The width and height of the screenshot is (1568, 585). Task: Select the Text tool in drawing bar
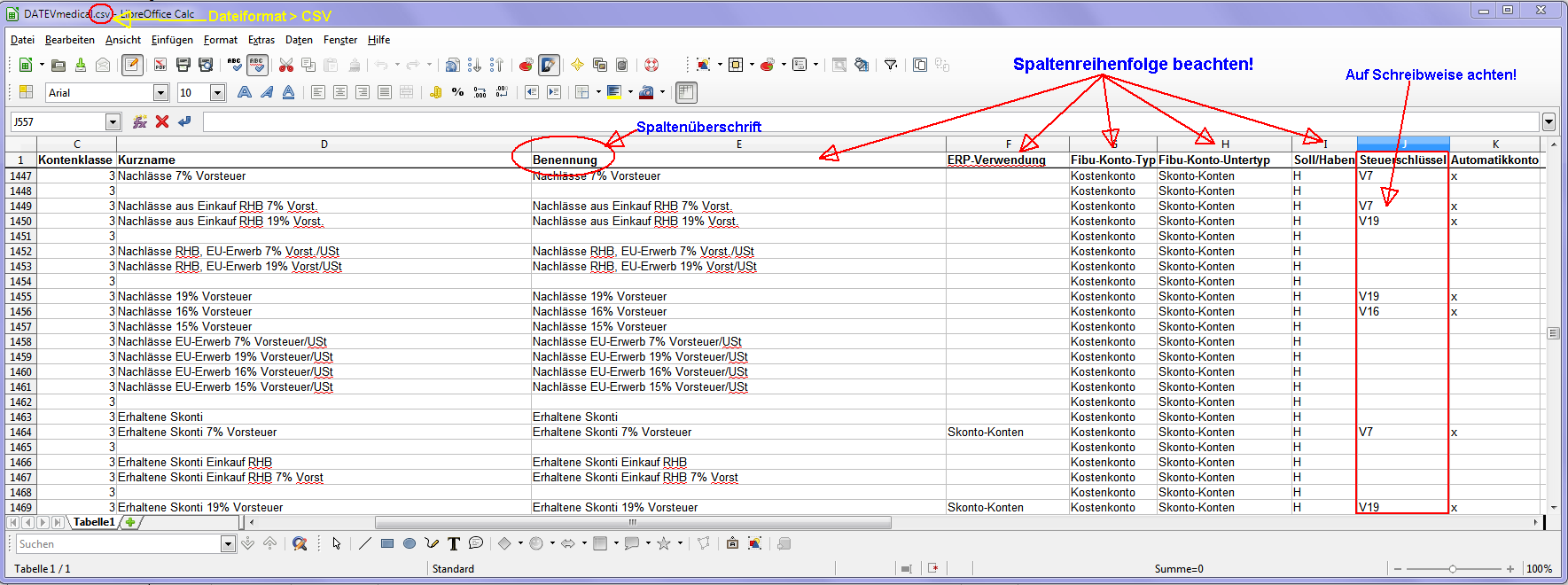point(454,543)
